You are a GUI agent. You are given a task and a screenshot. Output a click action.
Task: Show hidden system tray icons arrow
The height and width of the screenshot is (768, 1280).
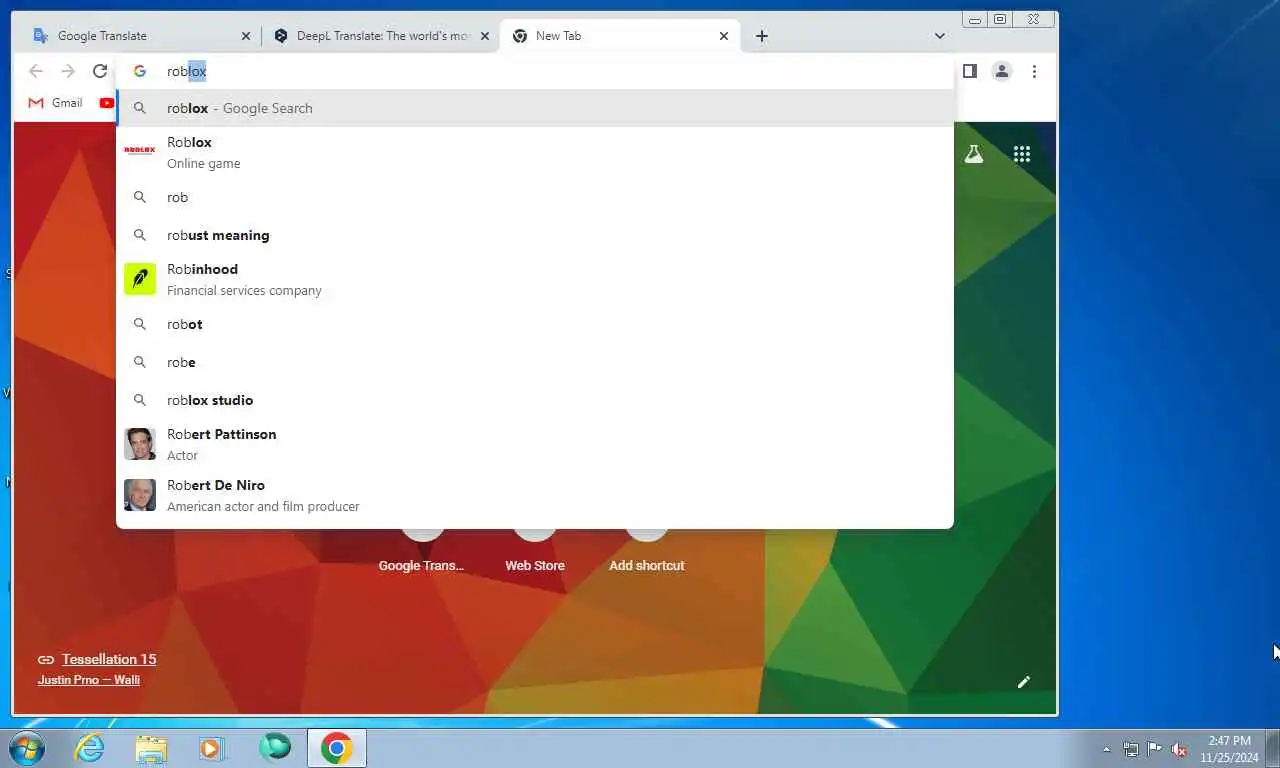click(1106, 749)
